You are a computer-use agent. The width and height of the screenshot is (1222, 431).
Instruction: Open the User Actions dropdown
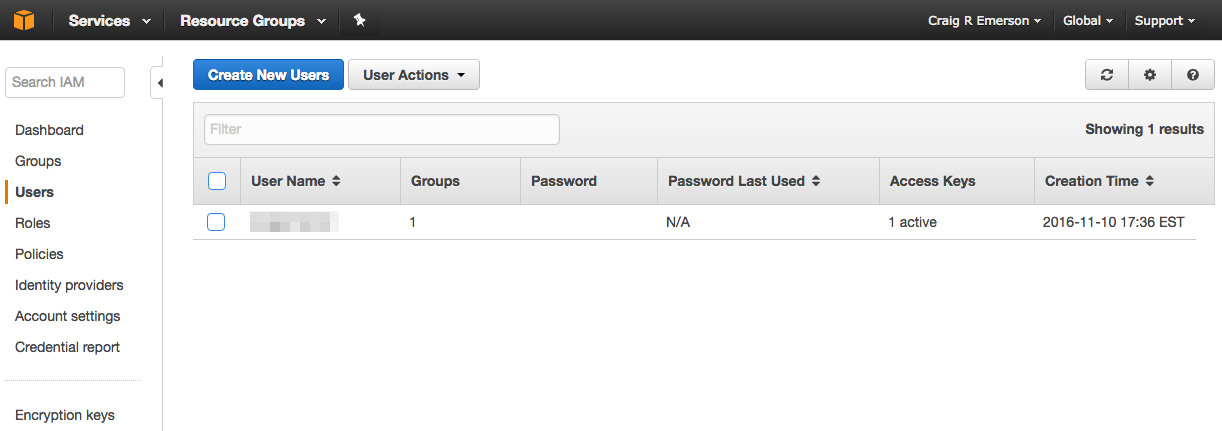tap(414, 75)
